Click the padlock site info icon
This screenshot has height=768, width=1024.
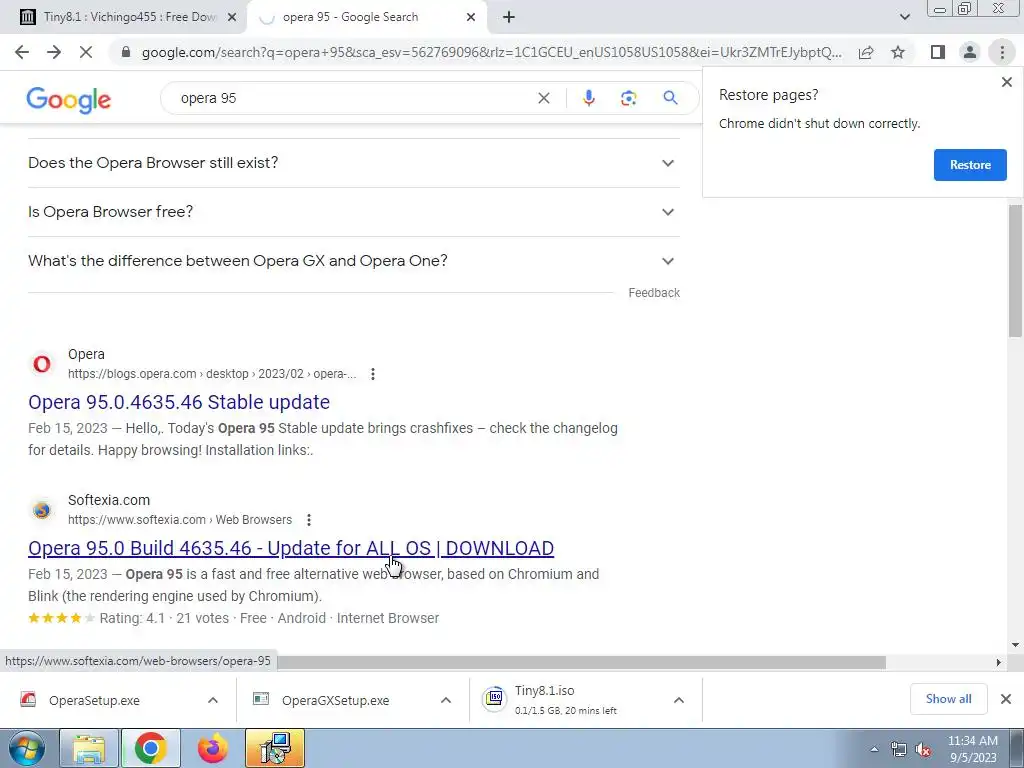pyautogui.click(x=126, y=52)
